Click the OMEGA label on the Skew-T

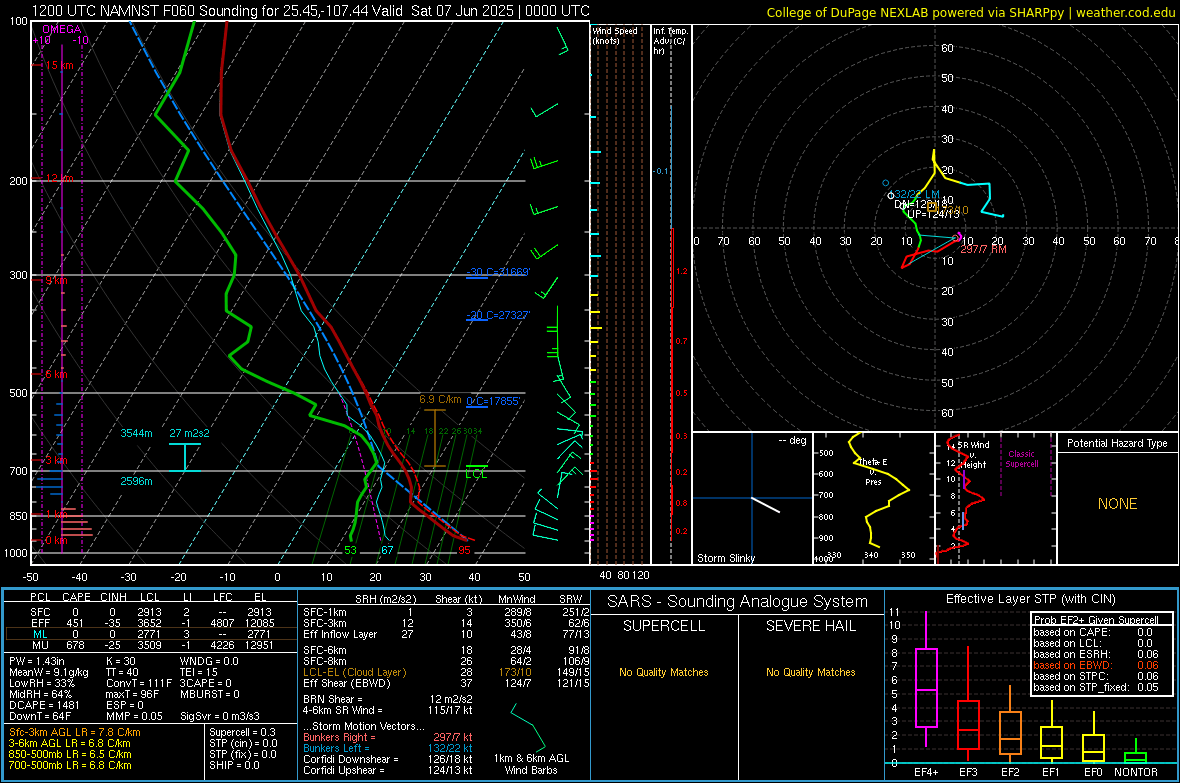(x=62, y=29)
